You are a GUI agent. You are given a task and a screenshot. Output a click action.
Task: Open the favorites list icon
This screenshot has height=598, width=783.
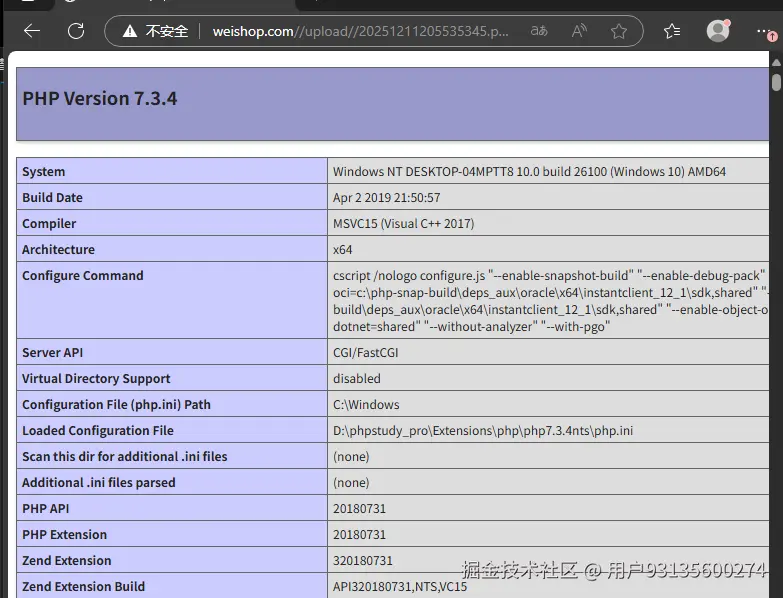[672, 31]
